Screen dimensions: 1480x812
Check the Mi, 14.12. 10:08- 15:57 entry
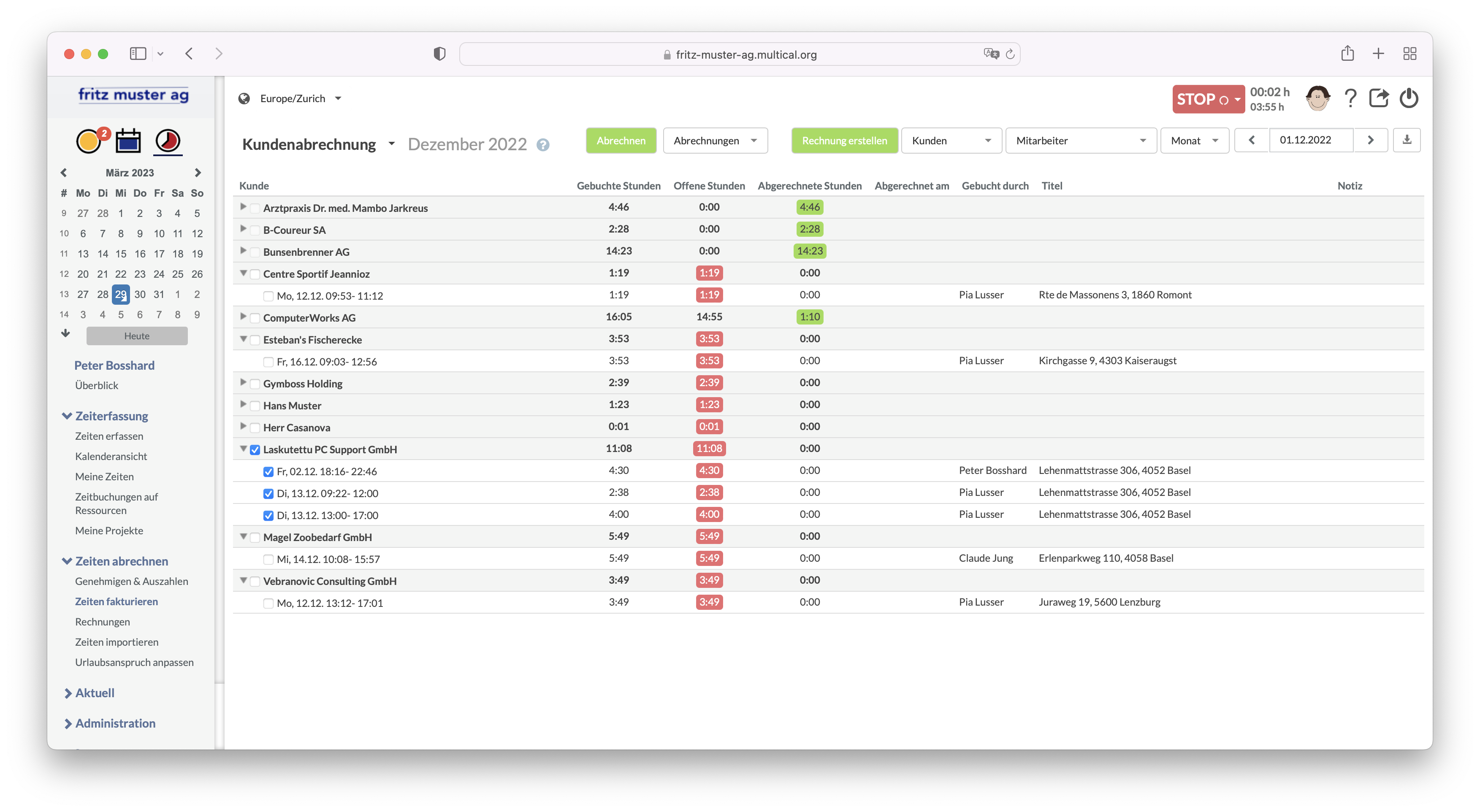click(x=268, y=559)
